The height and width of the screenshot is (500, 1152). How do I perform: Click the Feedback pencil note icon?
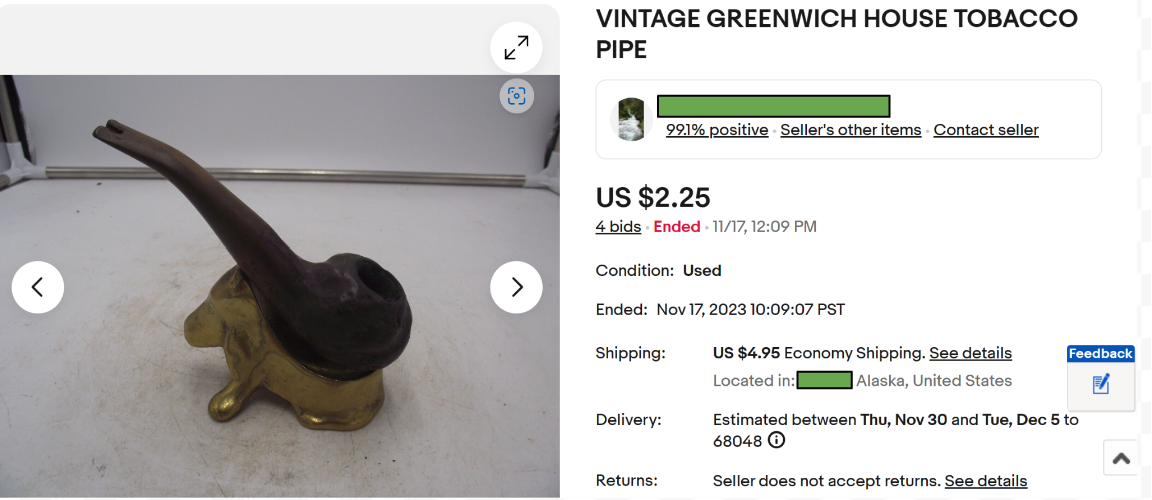pyautogui.click(x=1101, y=384)
